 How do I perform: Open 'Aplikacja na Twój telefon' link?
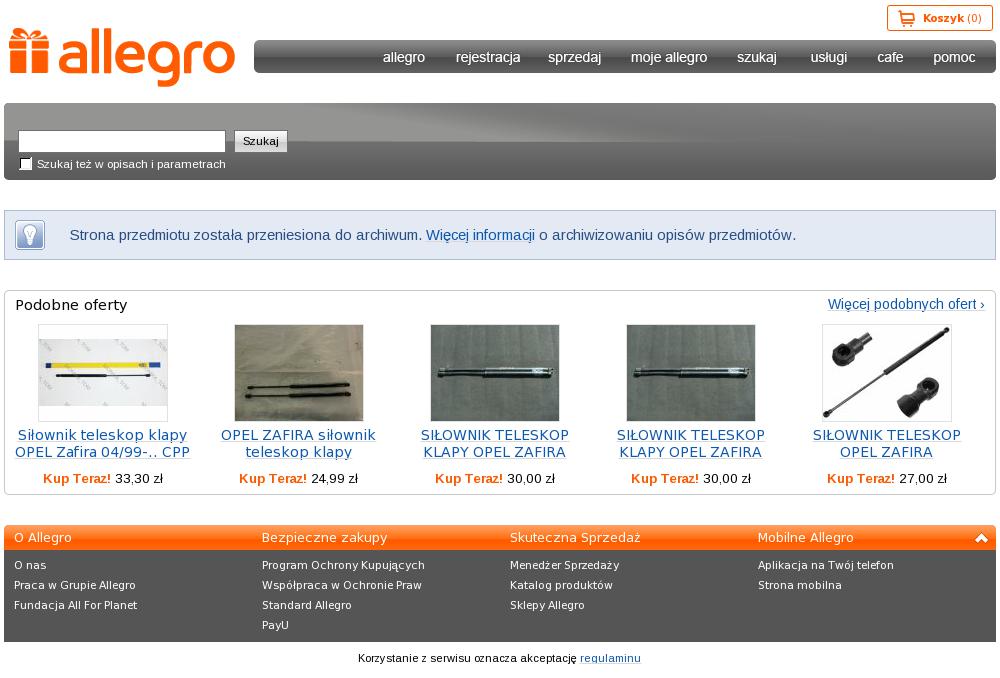tap(826, 565)
